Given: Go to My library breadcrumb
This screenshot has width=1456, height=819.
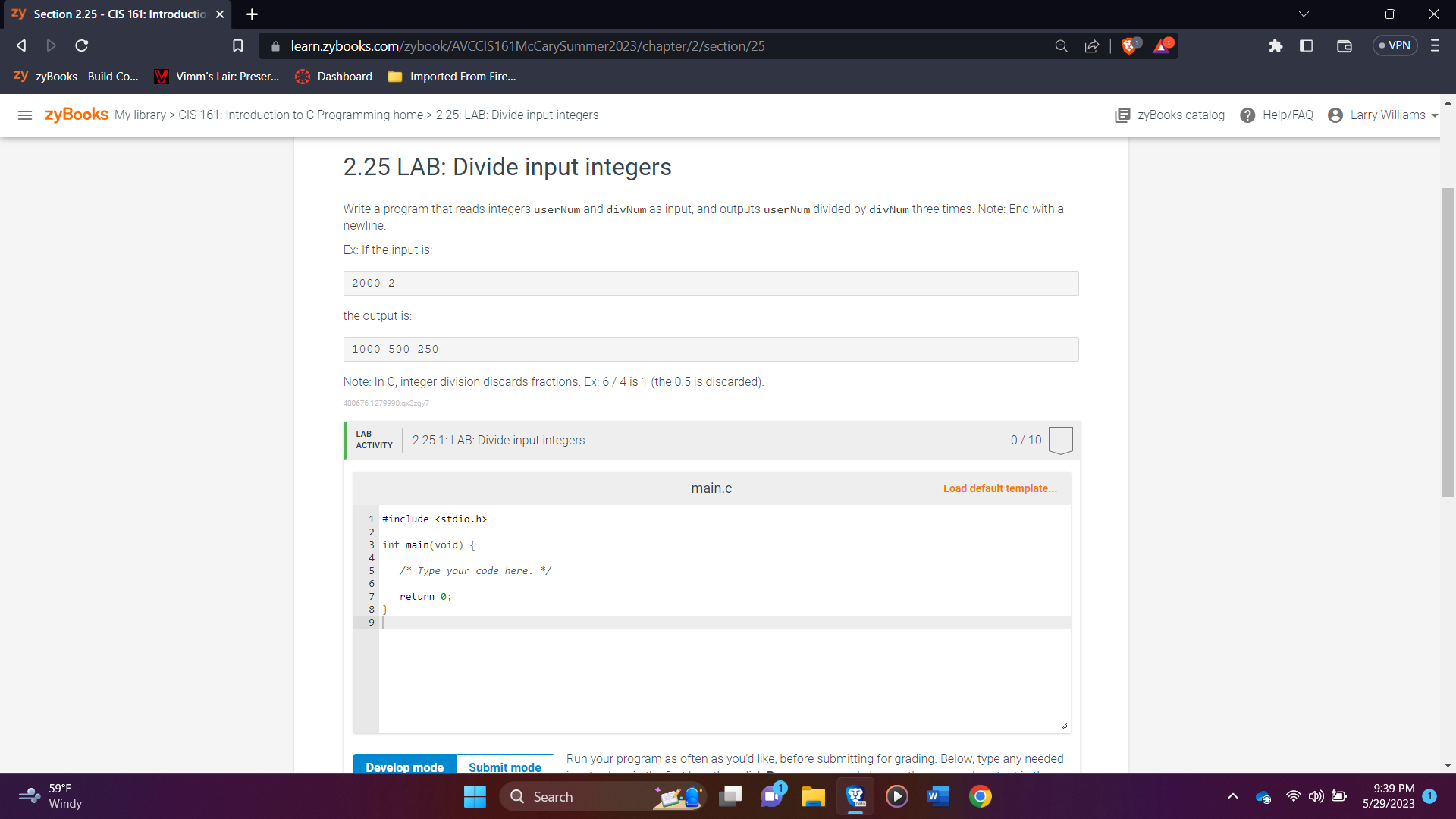Looking at the screenshot, I should (140, 115).
